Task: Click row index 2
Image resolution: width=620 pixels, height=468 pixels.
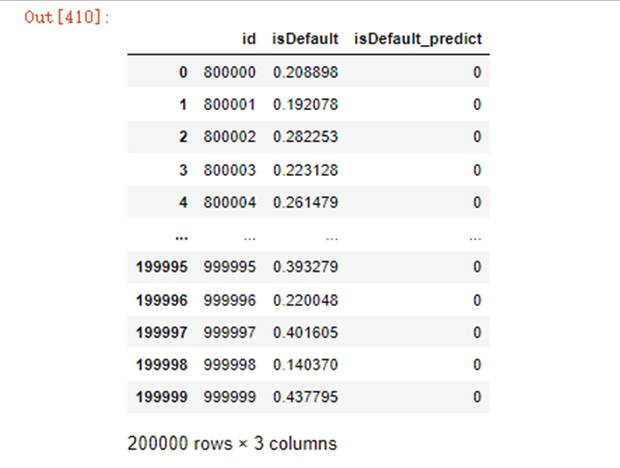Action: (183, 137)
